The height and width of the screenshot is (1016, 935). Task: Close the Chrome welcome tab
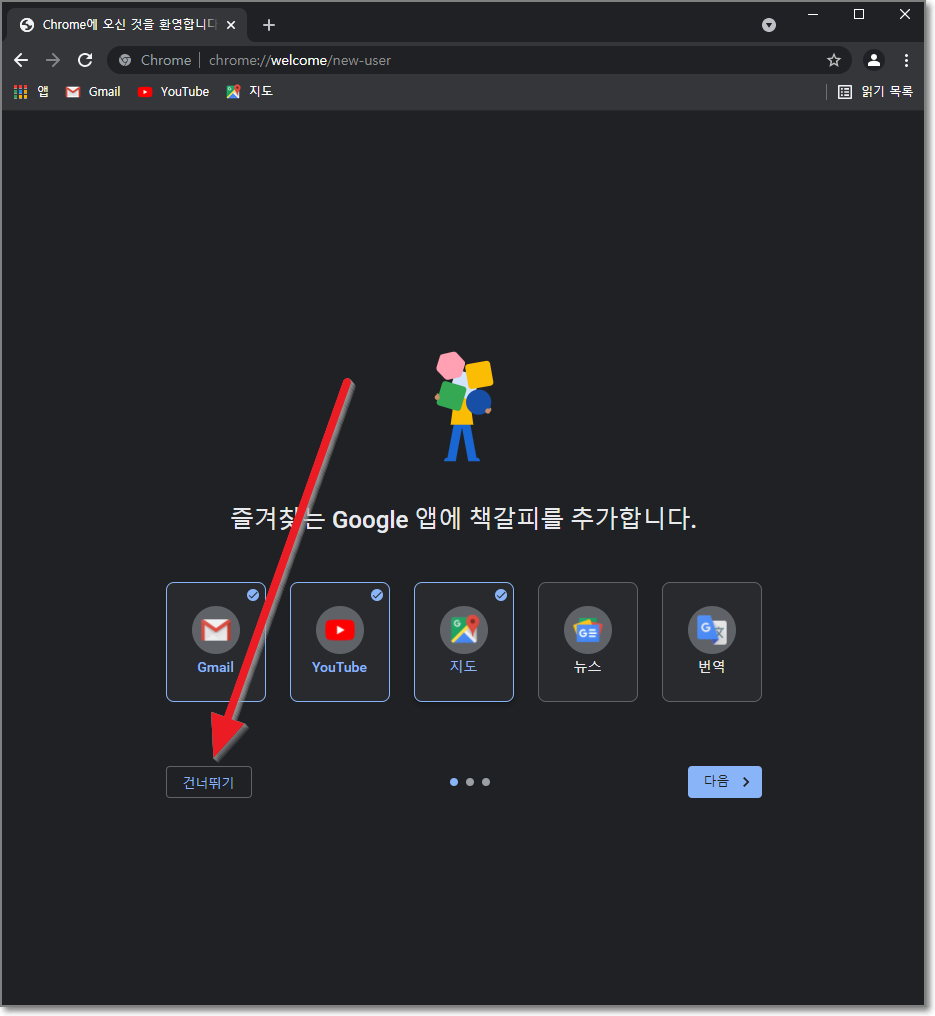pyautogui.click(x=231, y=25)
